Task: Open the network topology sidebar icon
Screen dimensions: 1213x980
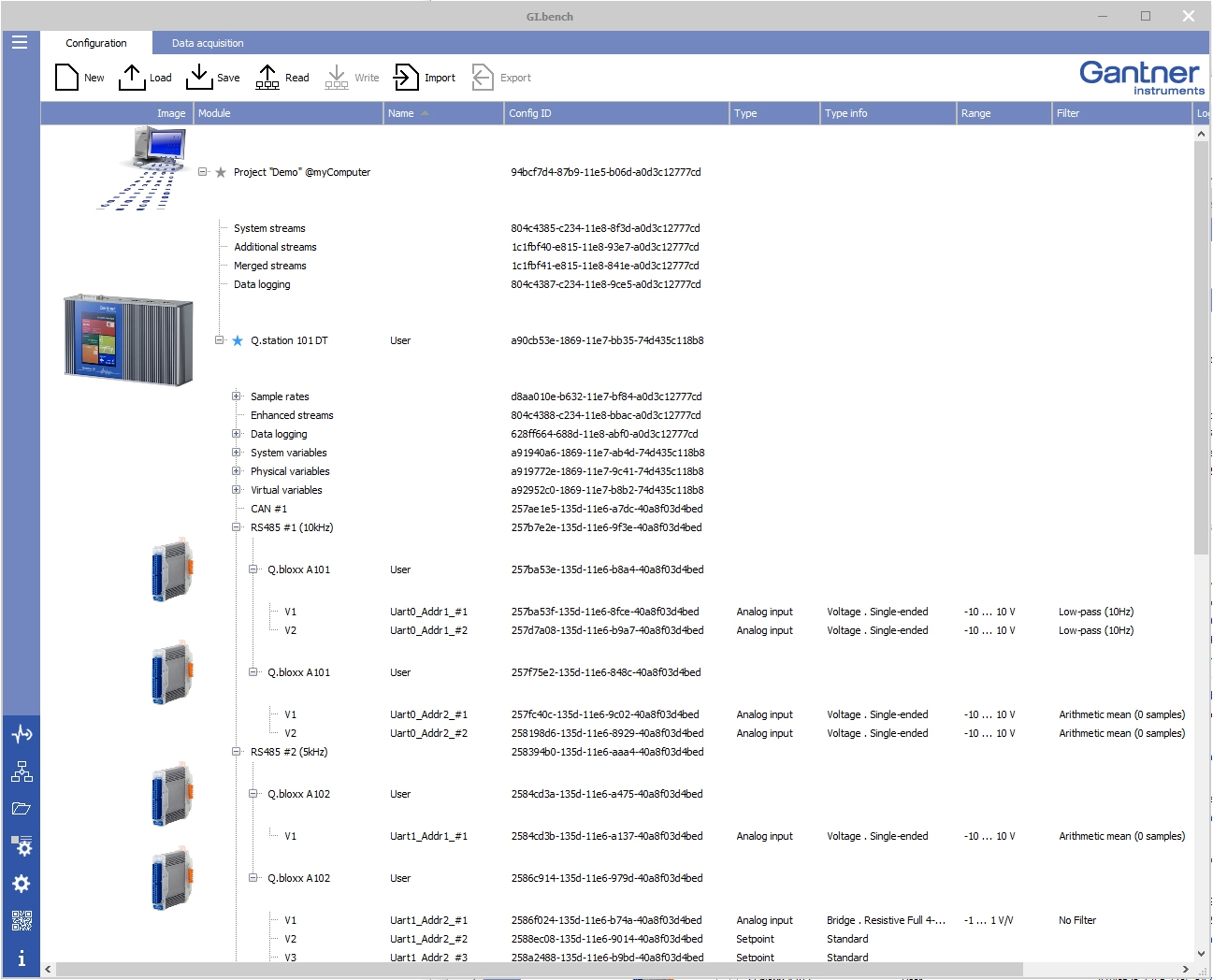Action: click(22, 771)
